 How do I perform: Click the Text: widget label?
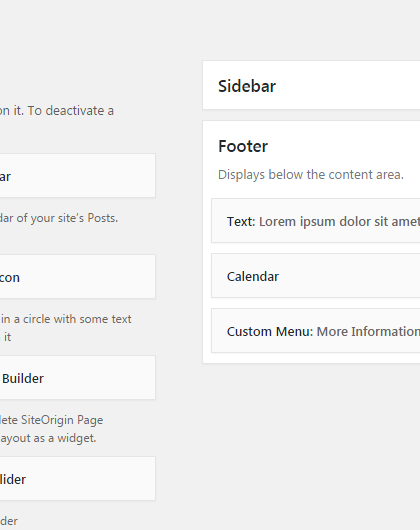coord(241,222)
